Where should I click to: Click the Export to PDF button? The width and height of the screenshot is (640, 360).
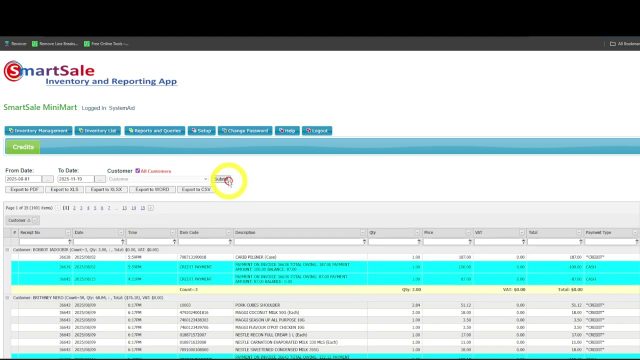(24, 190)
